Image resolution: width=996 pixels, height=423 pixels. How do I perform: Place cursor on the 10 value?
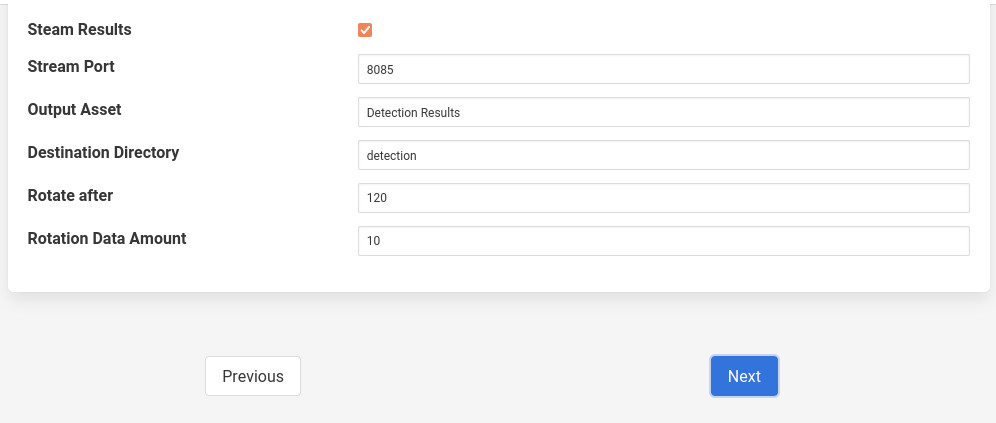[374, 242]
